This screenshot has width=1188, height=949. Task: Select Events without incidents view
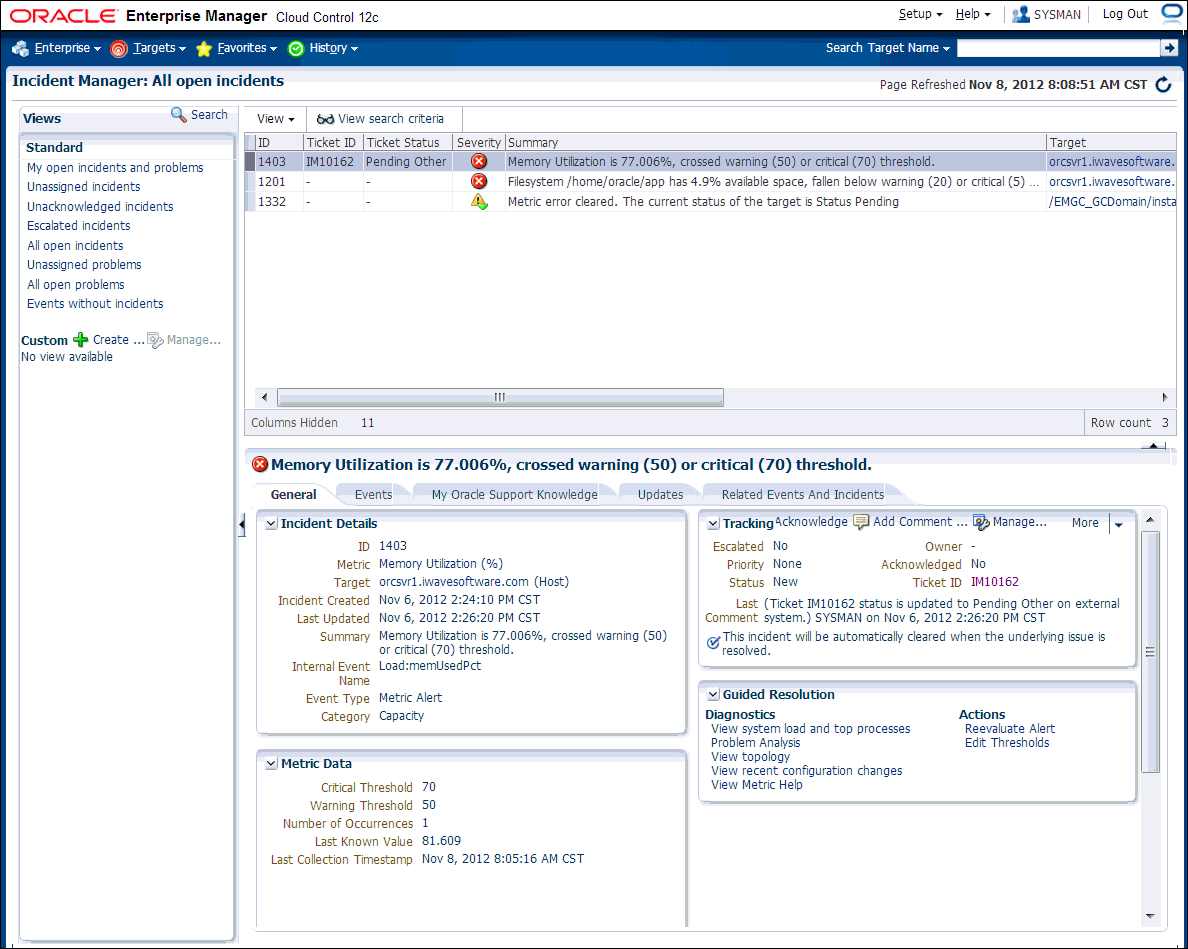(x=95, y=304)
